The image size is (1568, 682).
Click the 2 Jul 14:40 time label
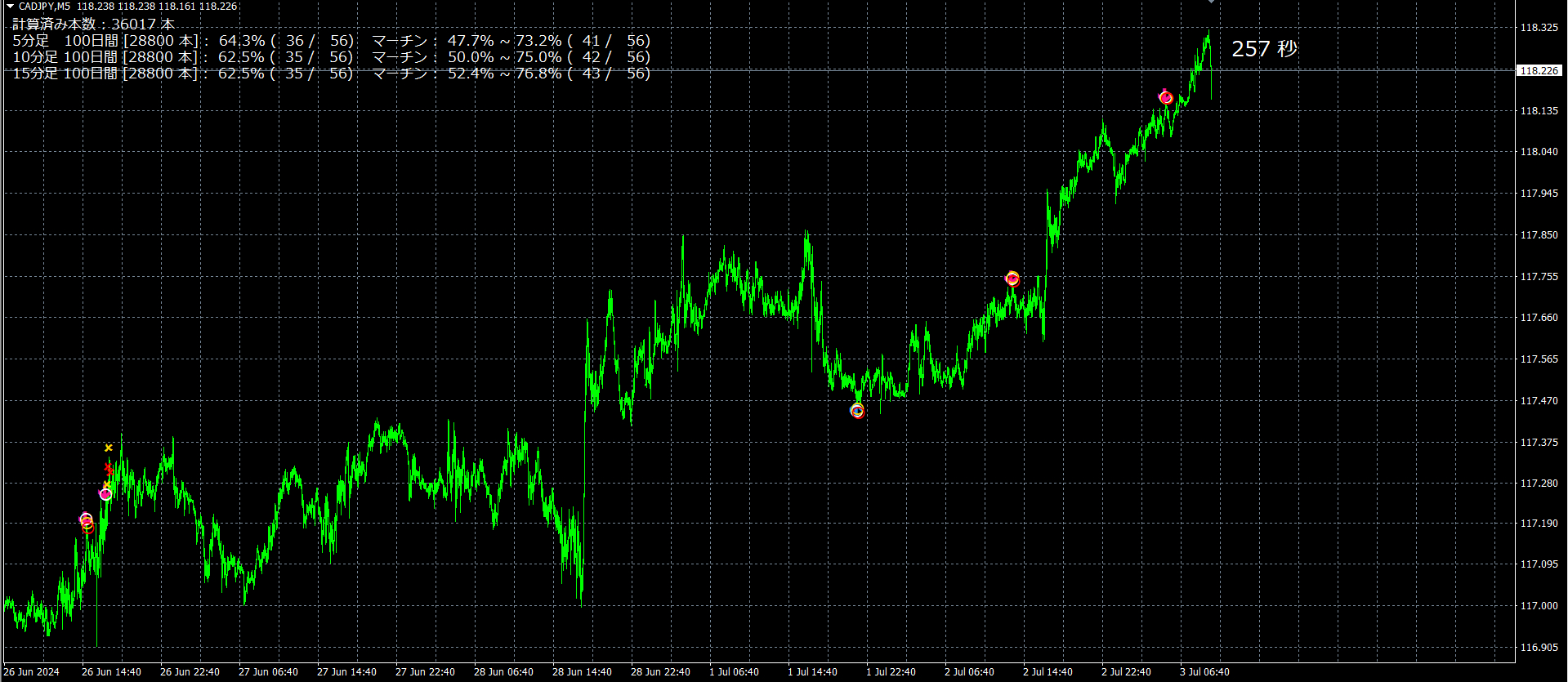coord(1048,672)
